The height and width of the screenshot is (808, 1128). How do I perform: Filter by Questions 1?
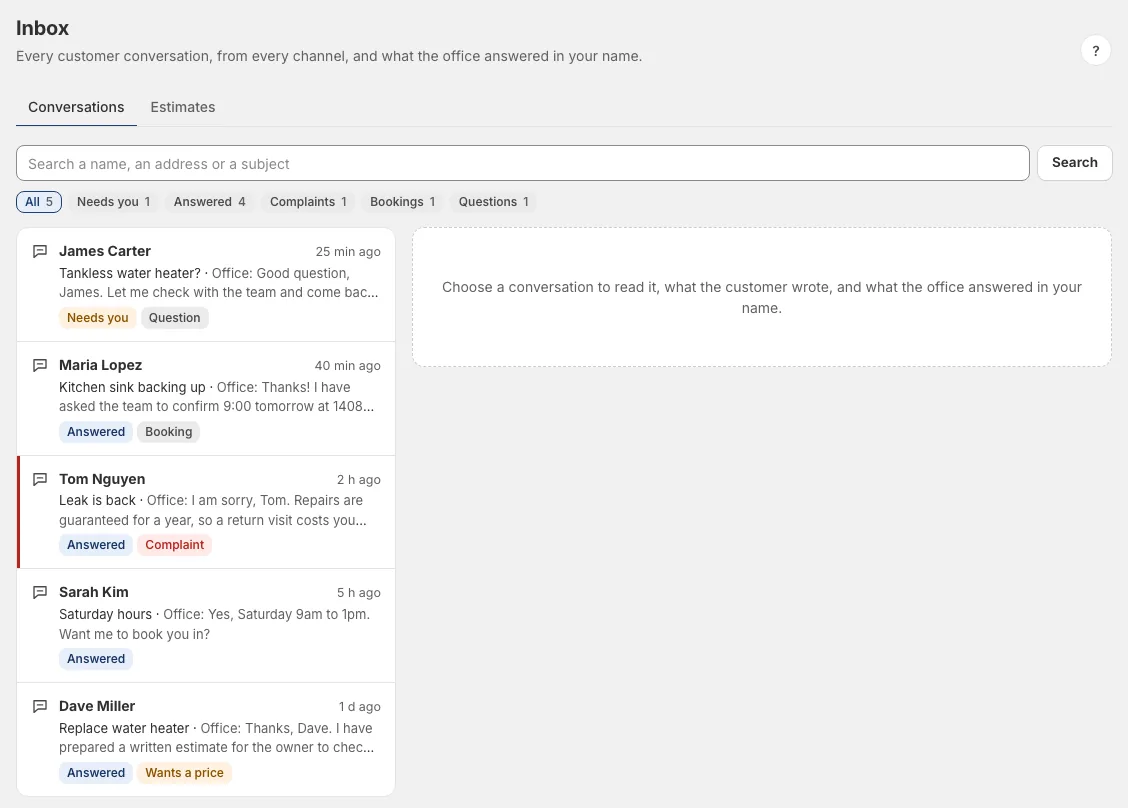[494, 202]
